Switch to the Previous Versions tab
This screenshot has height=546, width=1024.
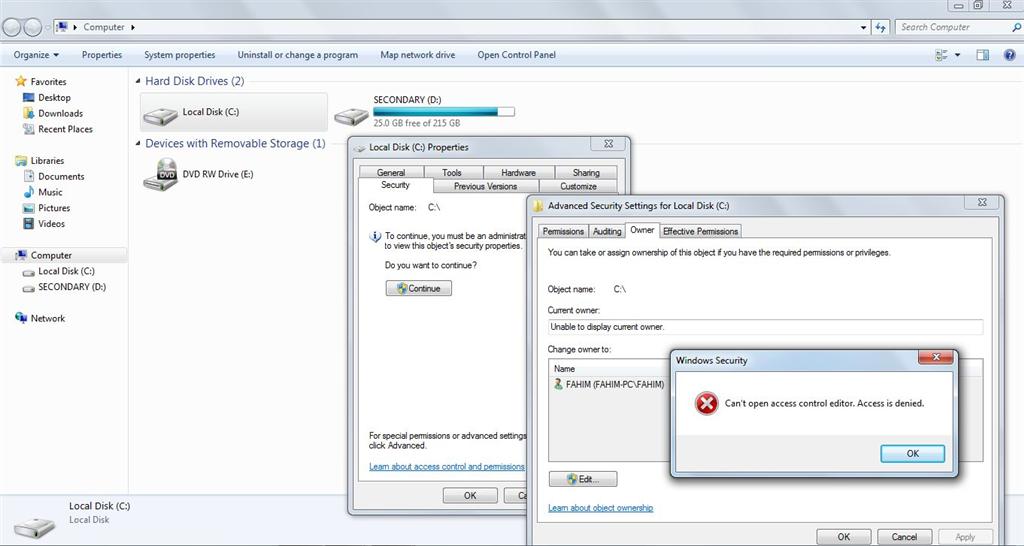[x=485, y=186]
